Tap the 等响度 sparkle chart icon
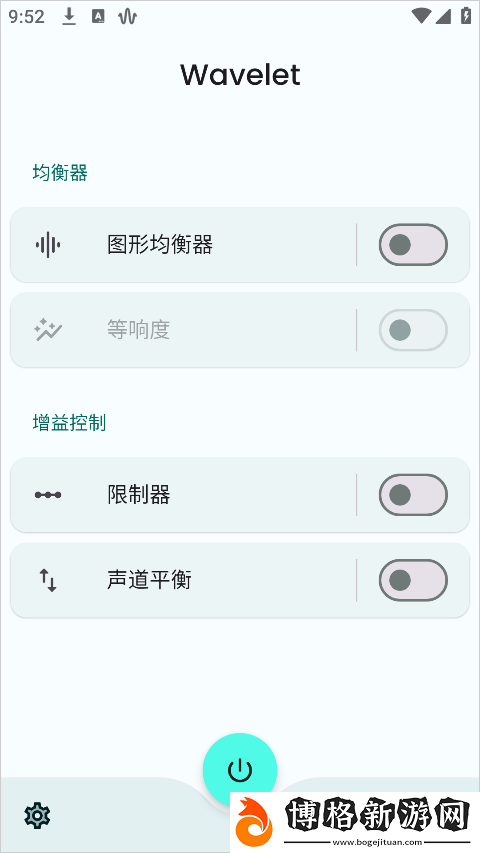 [48, 330]
